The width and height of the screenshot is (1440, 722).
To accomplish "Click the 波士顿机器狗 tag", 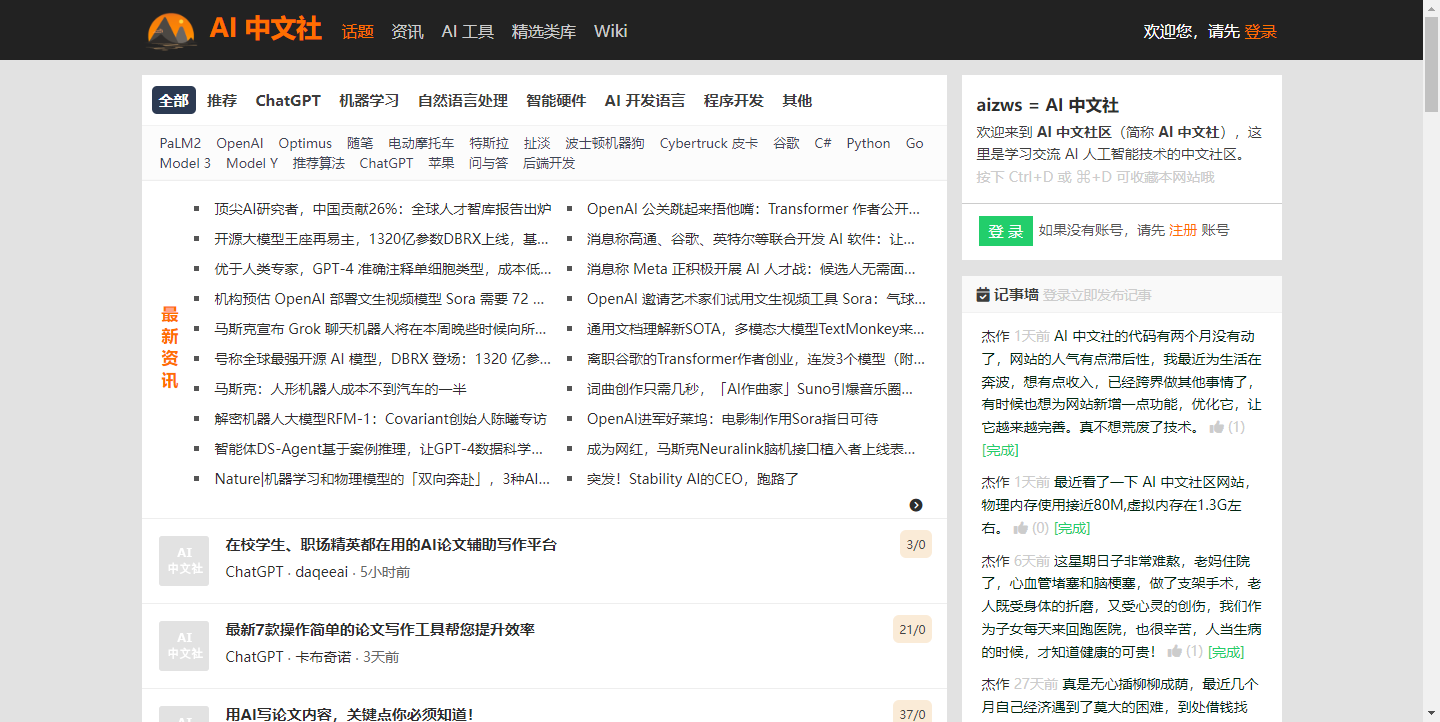I will coord(605,143).
